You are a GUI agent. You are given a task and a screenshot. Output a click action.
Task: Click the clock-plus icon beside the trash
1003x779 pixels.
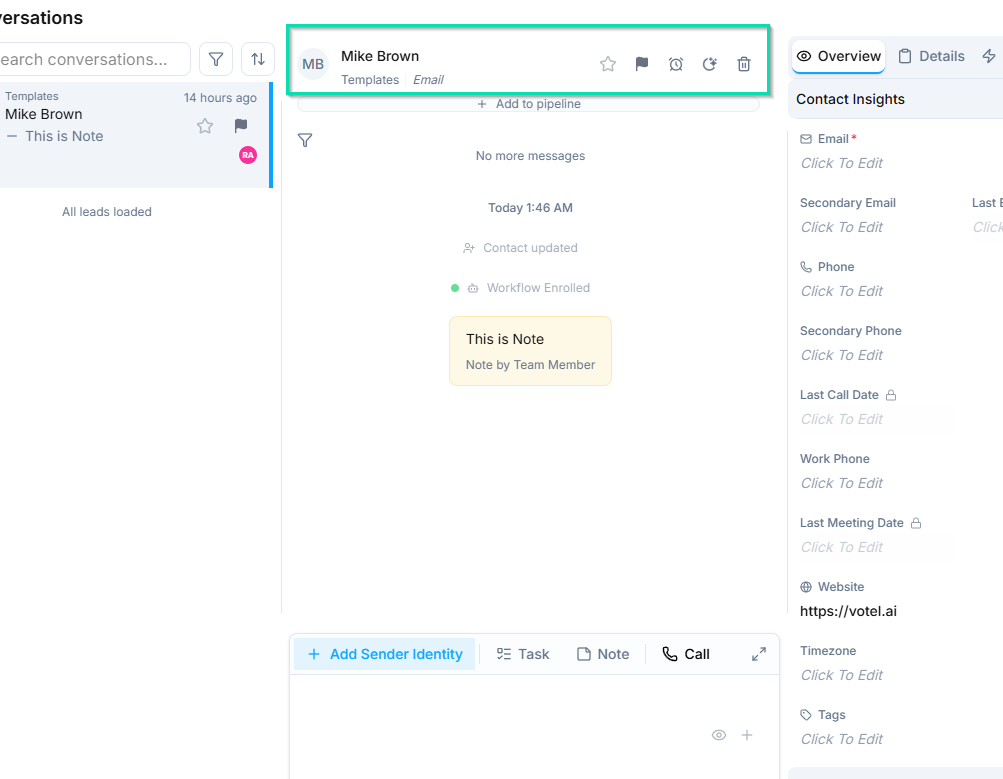coord(710,64)
